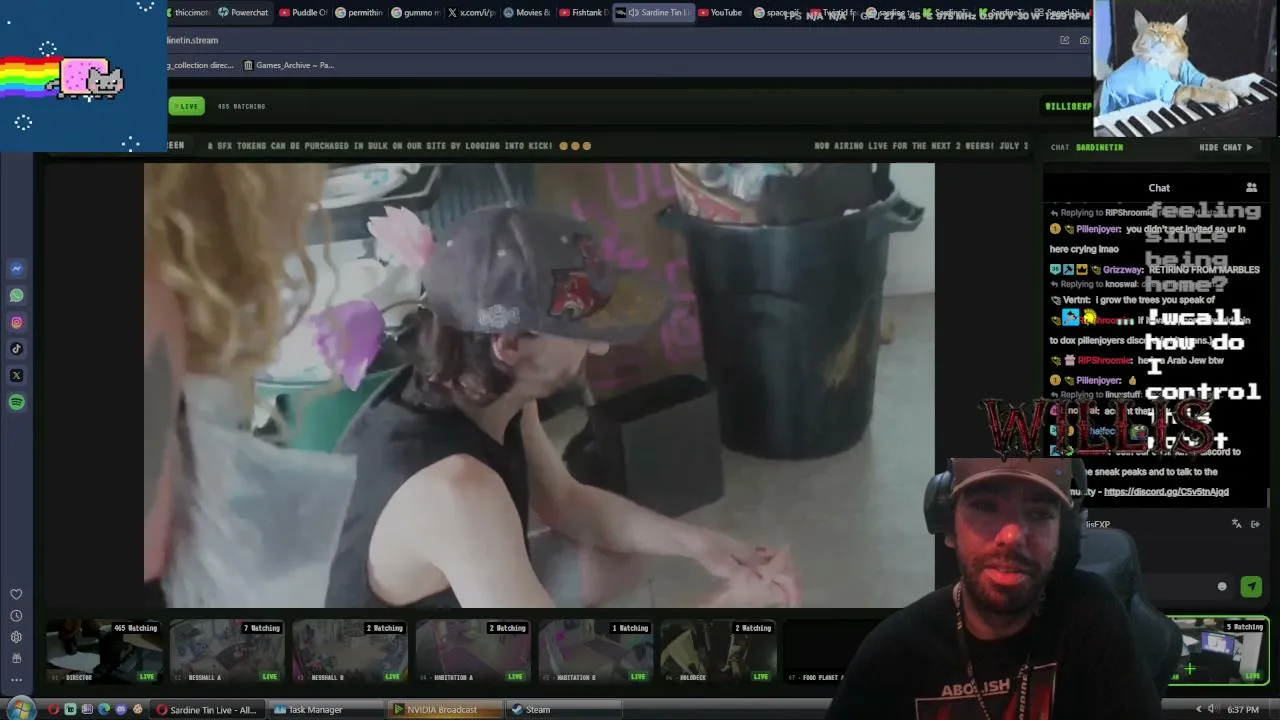1280x720 pixels.
Task: Click the system tray volume icon
Action: (x=1212, y=710)
